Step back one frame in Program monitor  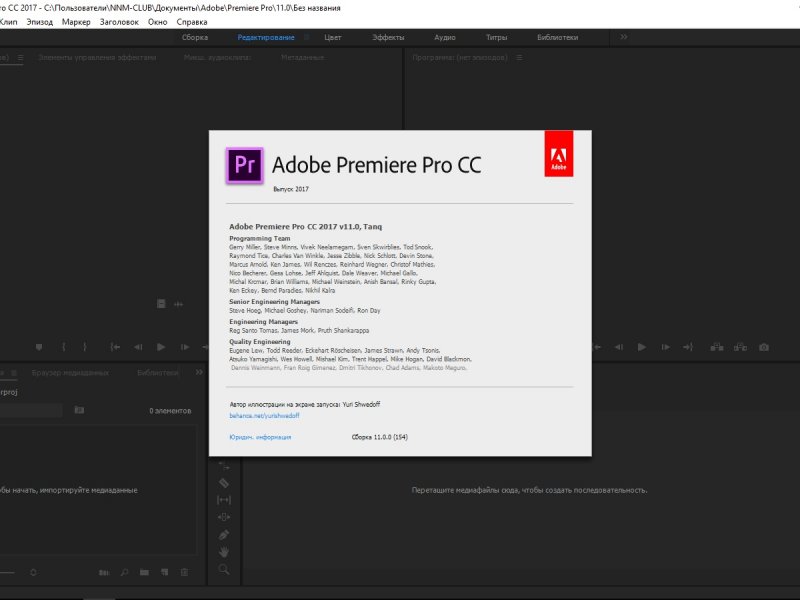tap(619, 347)
